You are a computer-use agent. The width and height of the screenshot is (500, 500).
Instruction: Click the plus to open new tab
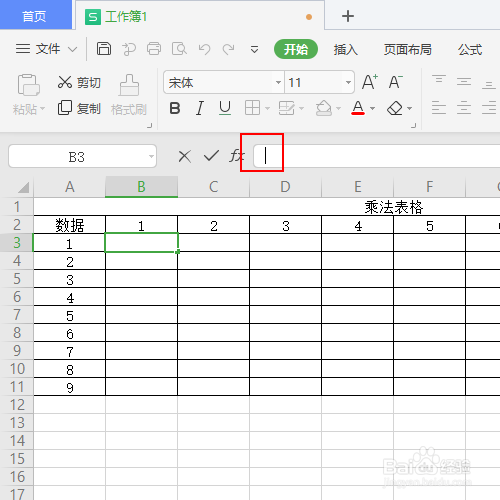pos(348,16)
